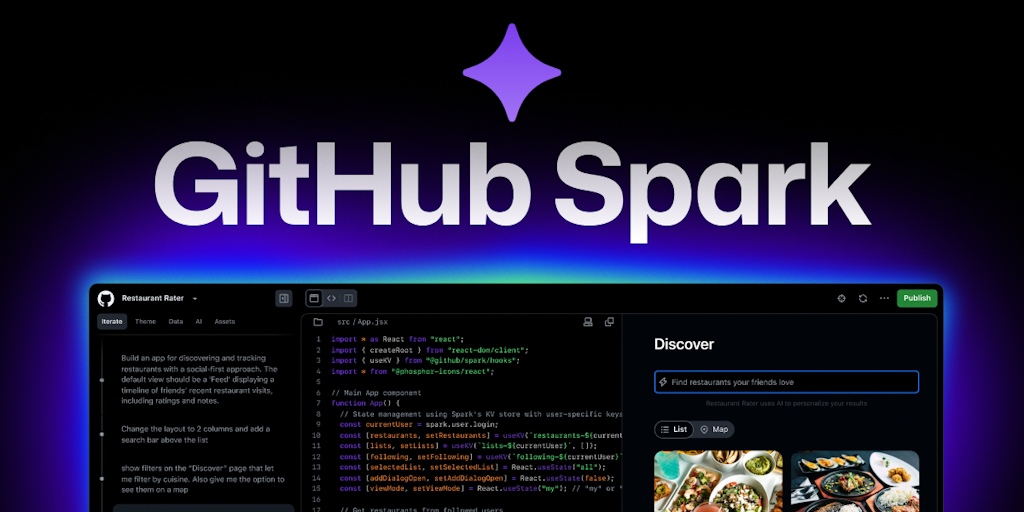The width and height of the screenshot is (1024, 512).
Task: Click the 'const currentUser' code line
Action: (419, 424)
